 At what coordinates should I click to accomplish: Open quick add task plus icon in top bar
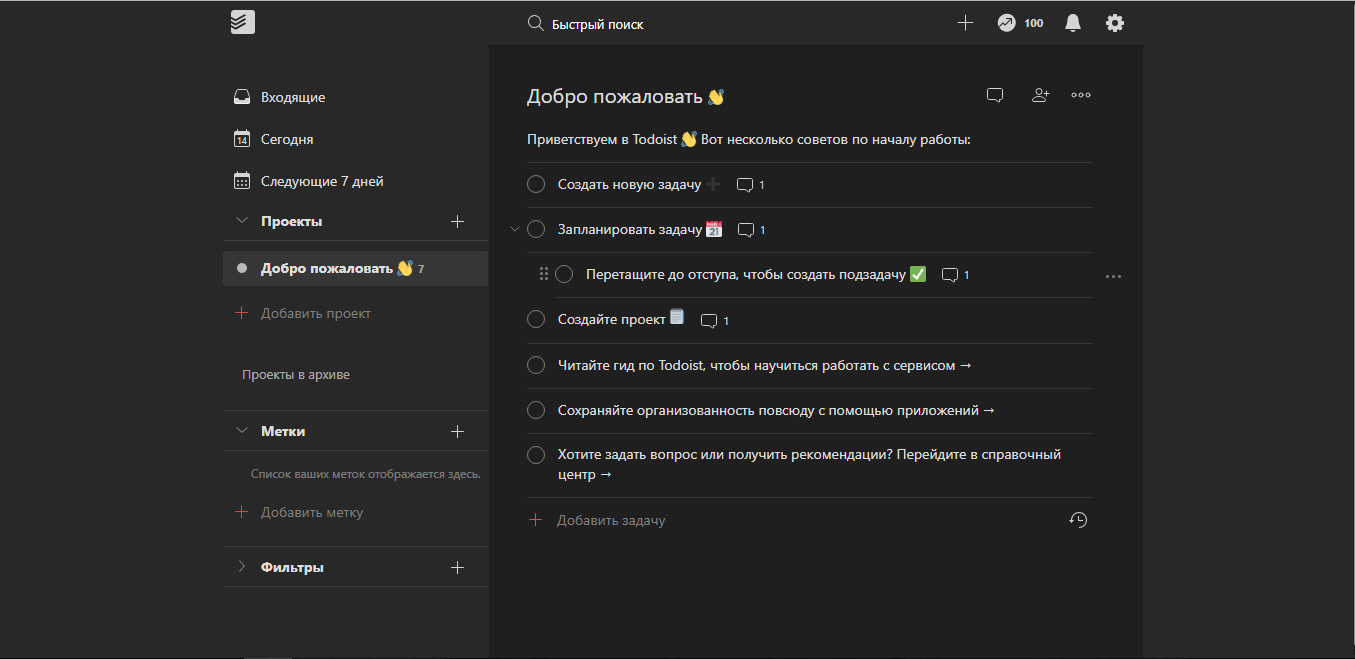pyautogui.click(x=965, y=23)
